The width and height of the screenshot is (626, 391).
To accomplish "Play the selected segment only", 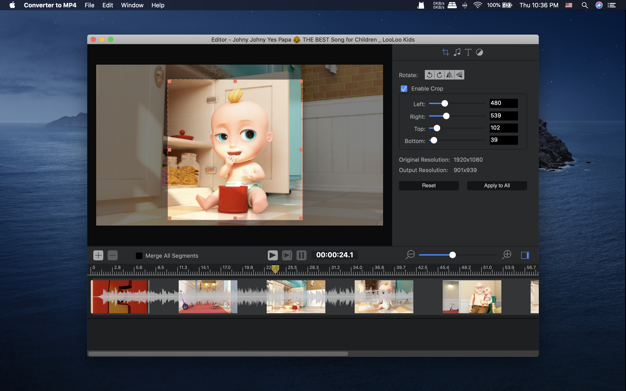I will click(287, 255).
